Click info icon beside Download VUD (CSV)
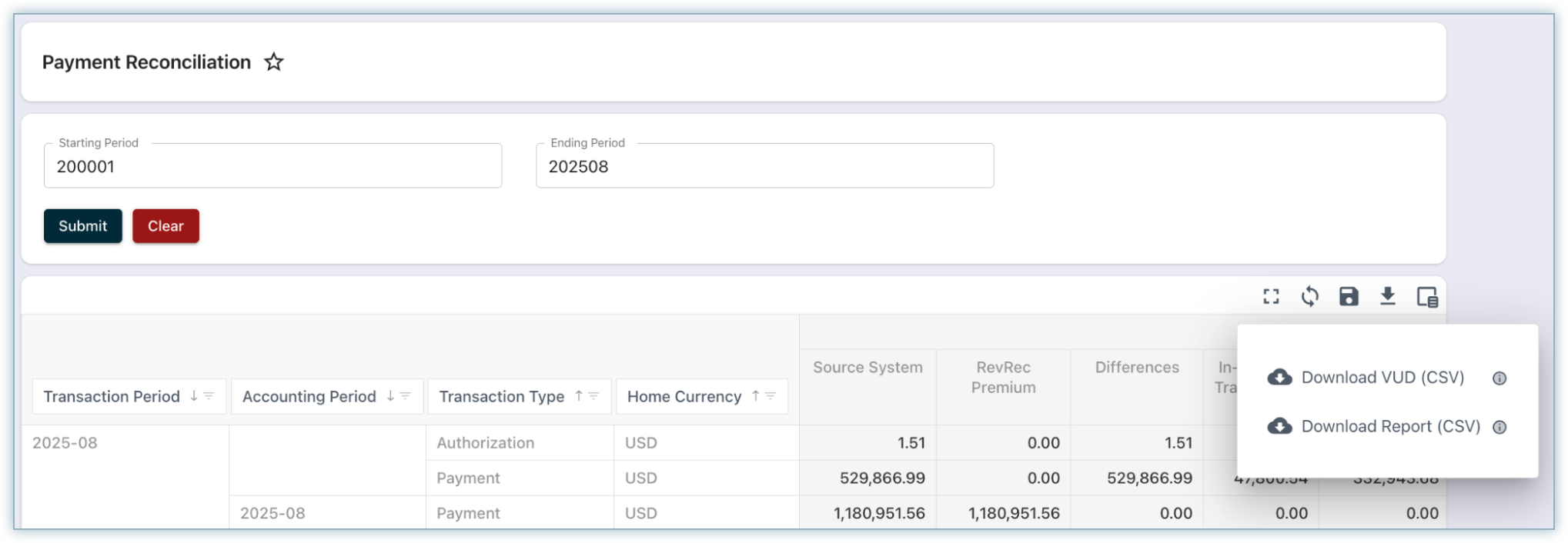1568x543 pixels. click(1499, 378)
